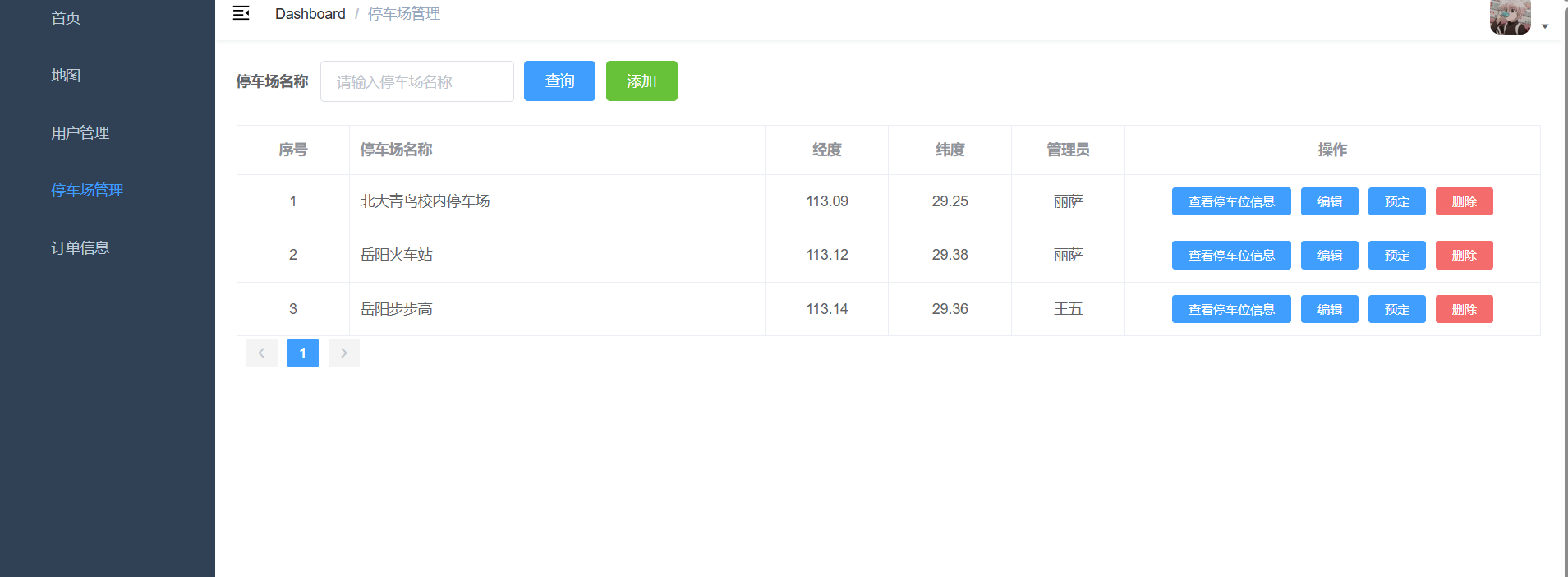Click the 管理员 column header
The image size is (1568, 577).
point(1068,150)
